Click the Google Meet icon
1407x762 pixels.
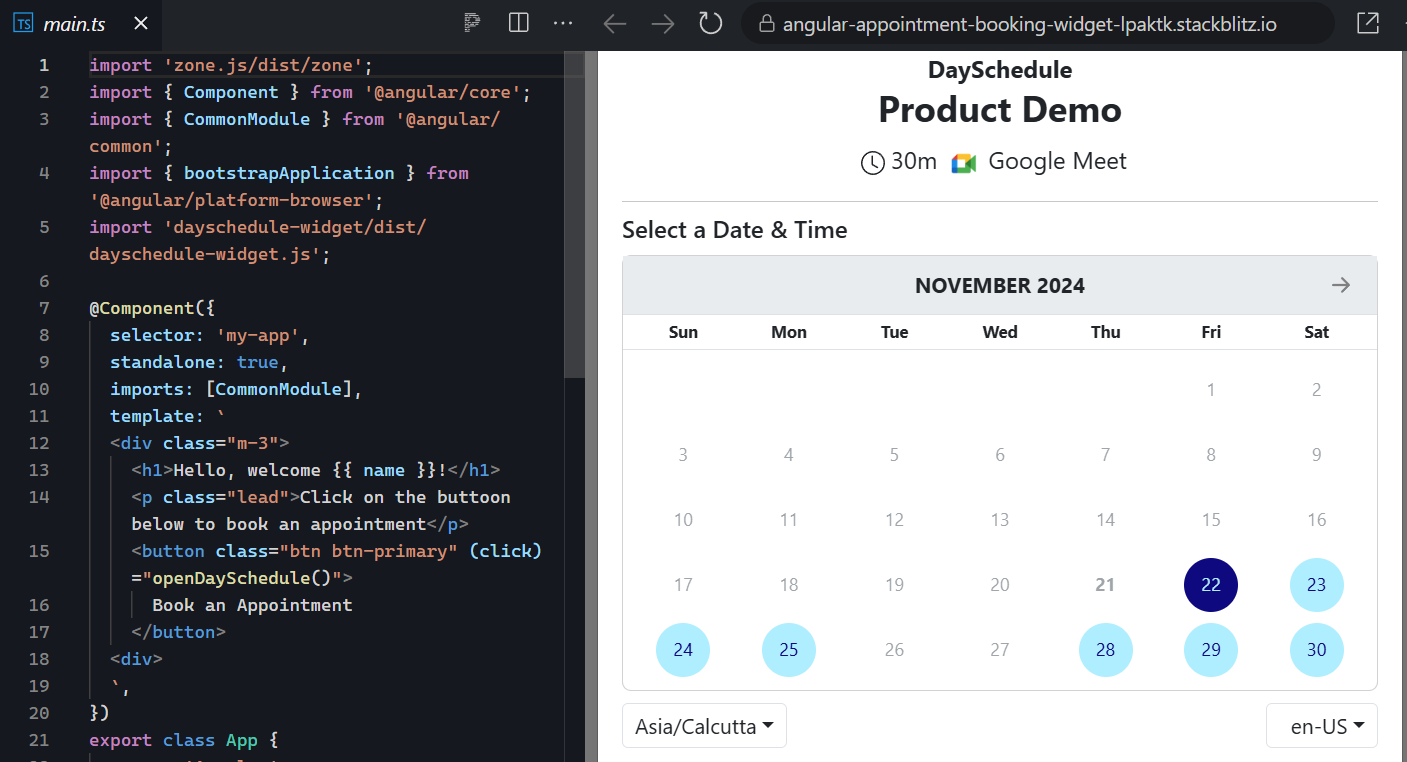tap(963, 162)
